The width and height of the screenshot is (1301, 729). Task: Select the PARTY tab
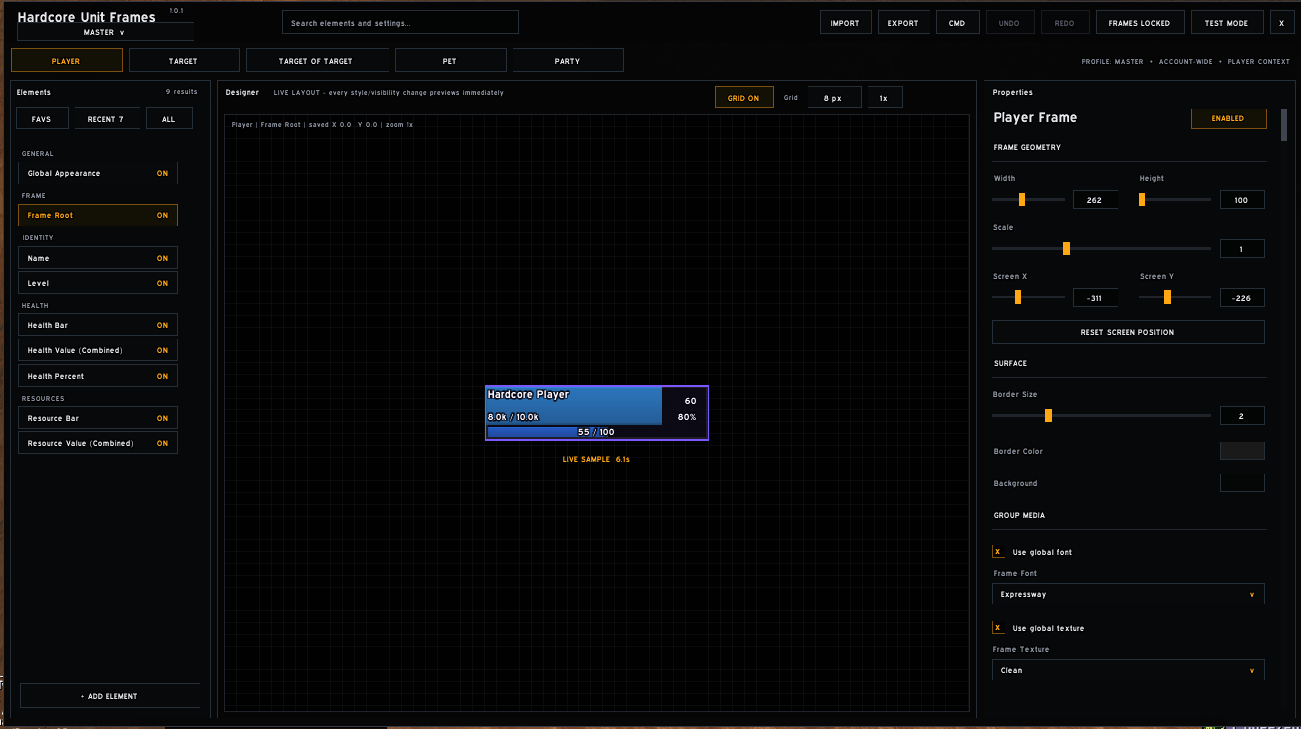568,61
